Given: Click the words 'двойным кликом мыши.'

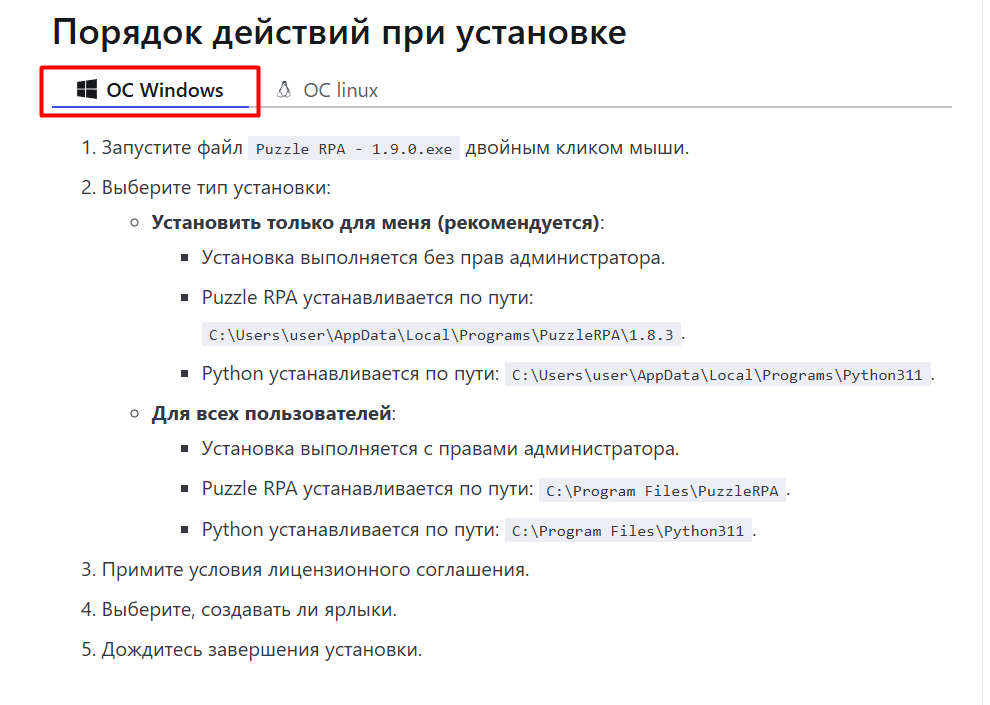Looking at the screenshot, I should (577, 148).
